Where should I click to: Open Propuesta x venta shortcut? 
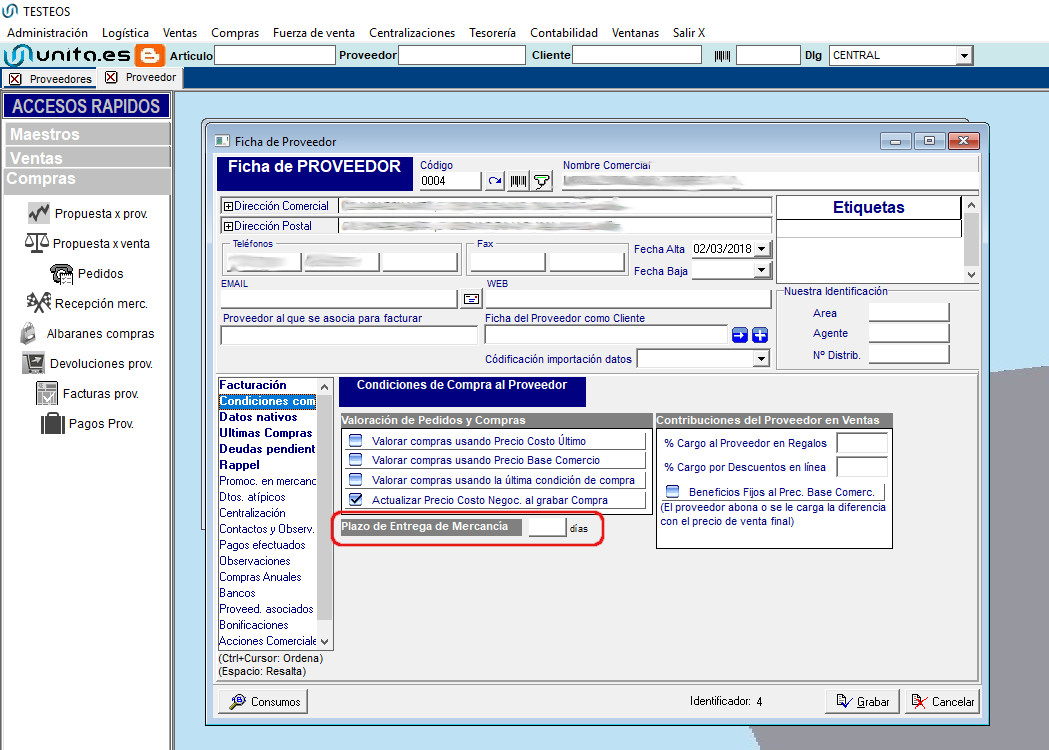(x=87, y=244)
